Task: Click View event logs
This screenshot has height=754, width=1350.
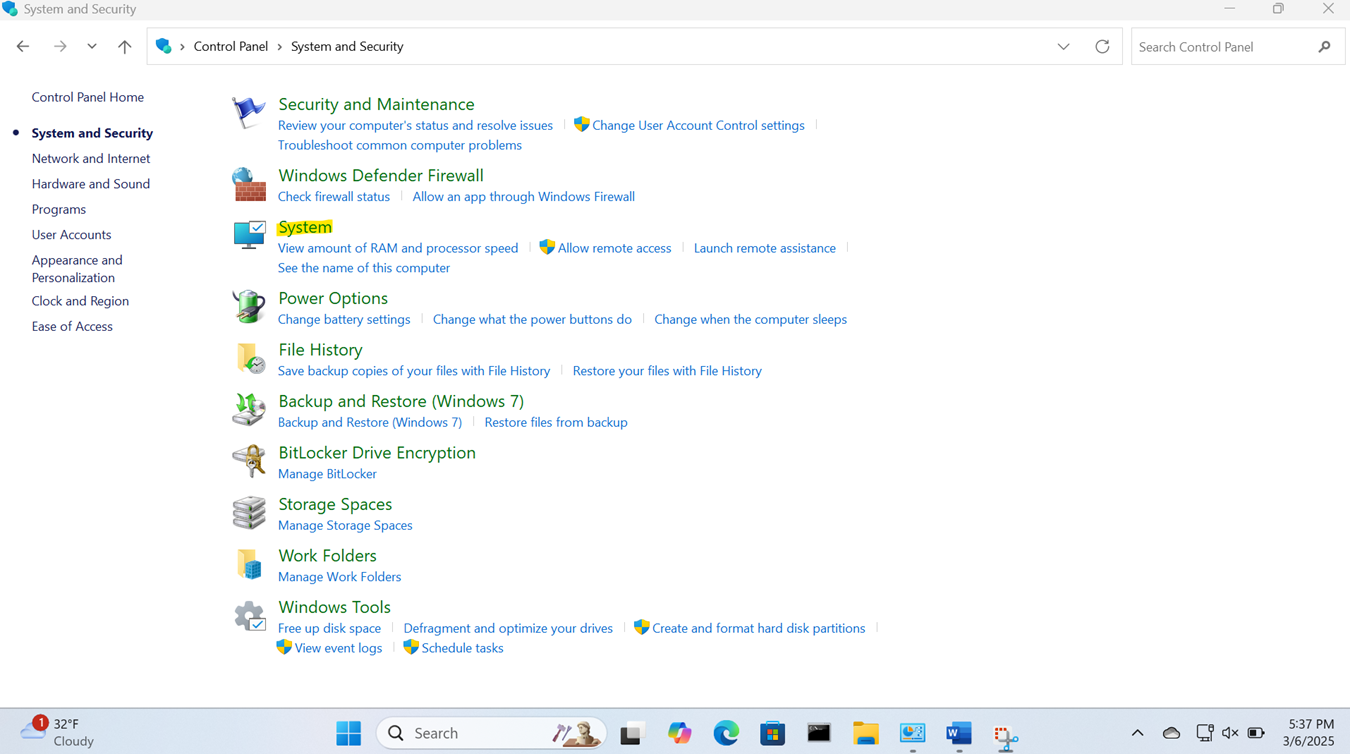Action: [338, 648]
